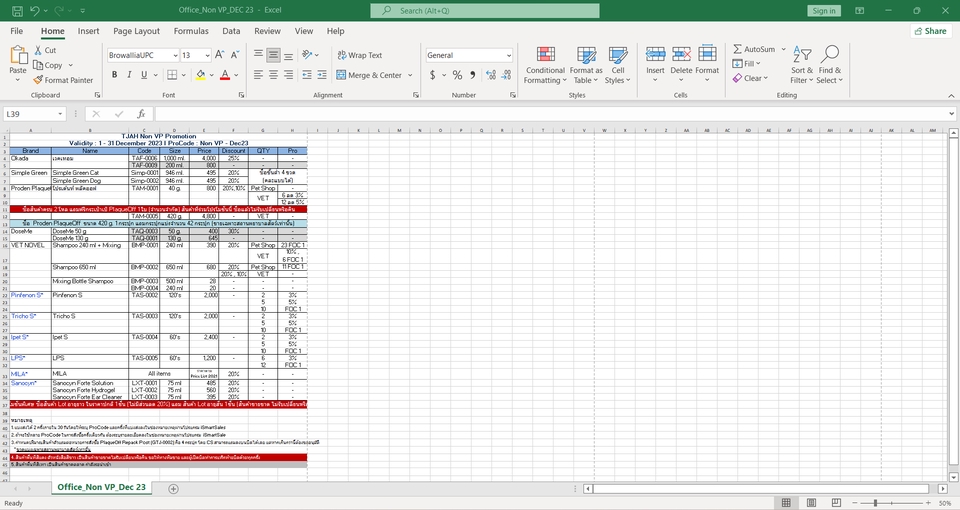This screenshot has width=960, height=510.
Task: Open the Sort & Filter icon
Action: (801, 54)
